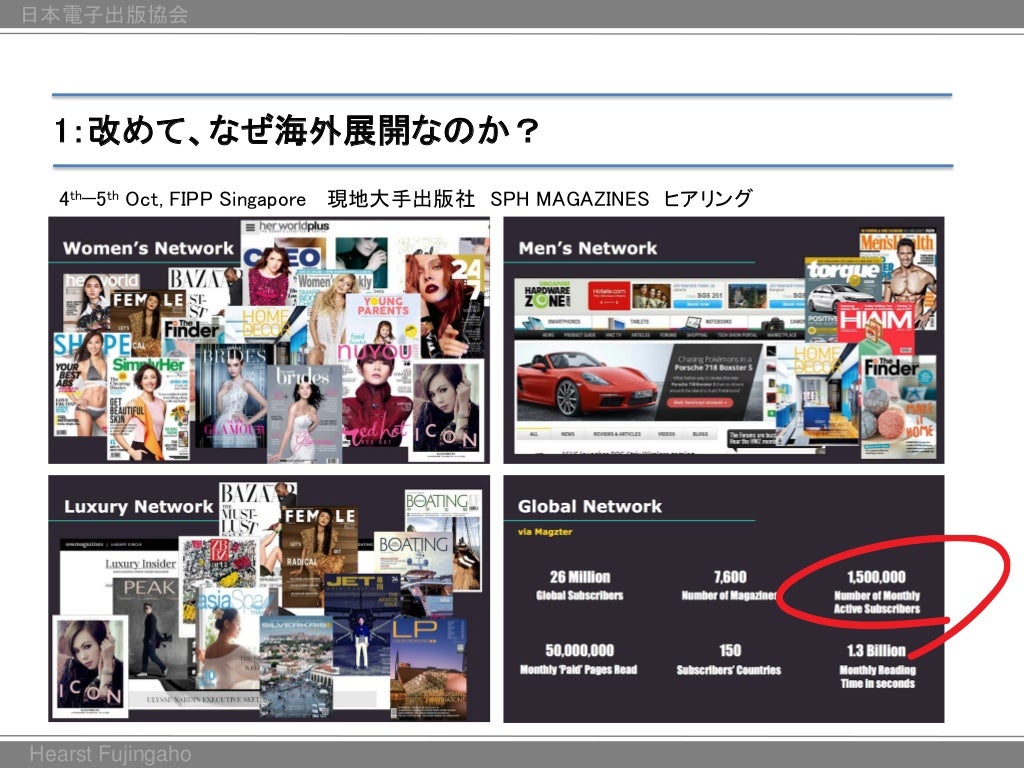The width and height of the screenshot is (1024, 768).
Task: Select the 'Hearst Fujingaho' footer text
Action: (x=110, y=754)
